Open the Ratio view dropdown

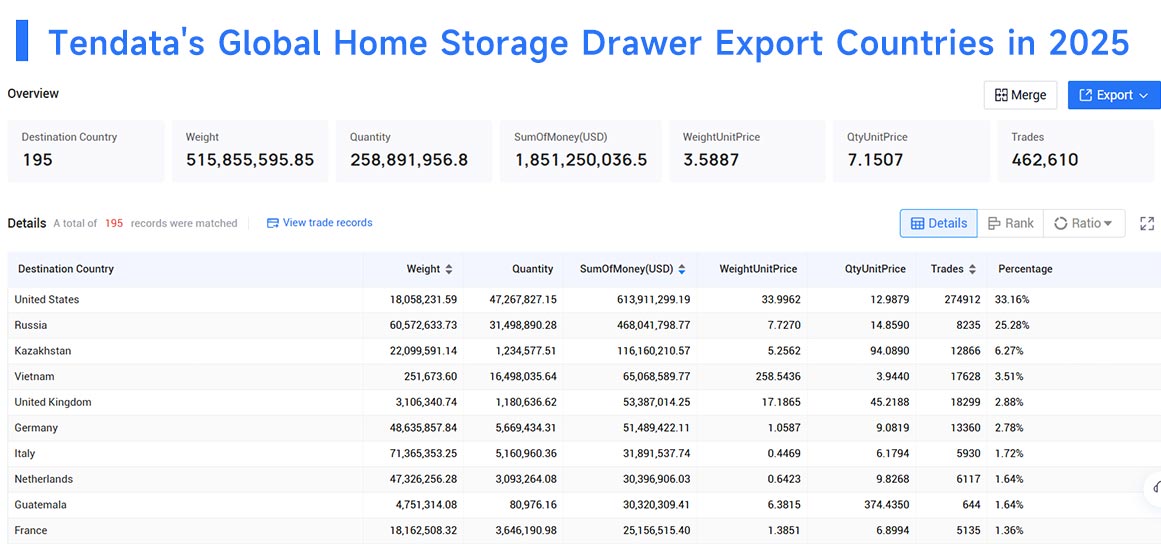point(1083,224)
